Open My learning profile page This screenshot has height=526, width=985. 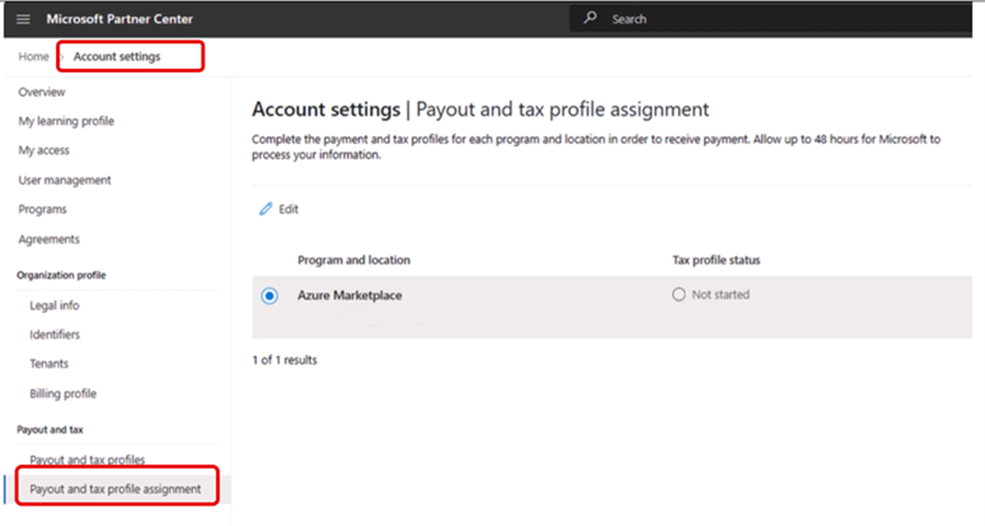point(66,121)
